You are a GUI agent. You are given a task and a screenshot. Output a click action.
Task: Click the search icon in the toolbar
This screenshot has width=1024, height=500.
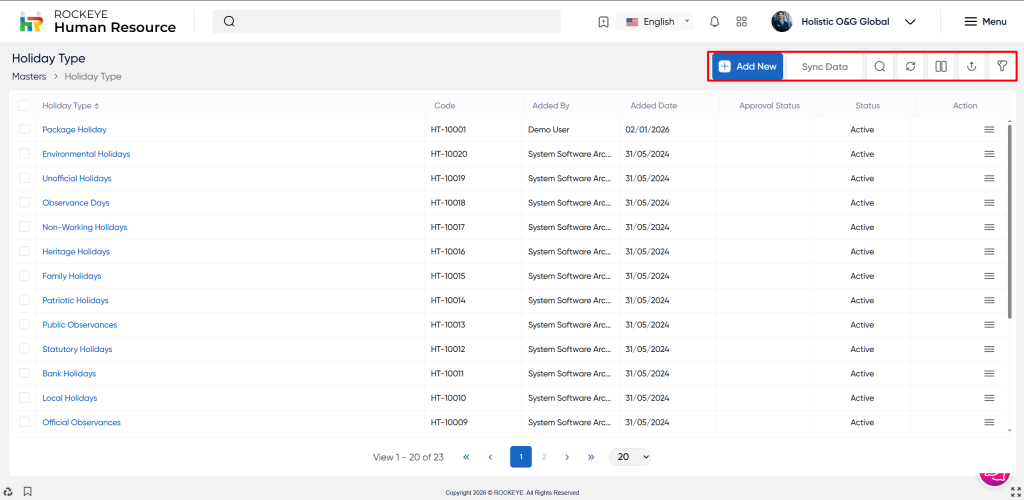pos(879,67)
